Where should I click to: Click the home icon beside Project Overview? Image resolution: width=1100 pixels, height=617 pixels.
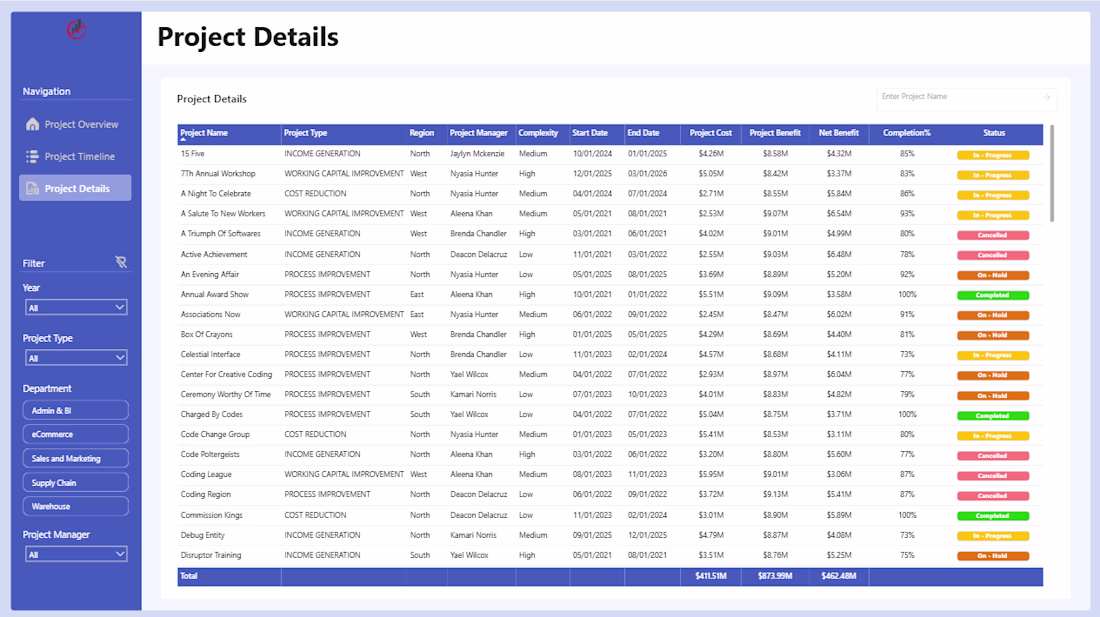click(32, 124)
